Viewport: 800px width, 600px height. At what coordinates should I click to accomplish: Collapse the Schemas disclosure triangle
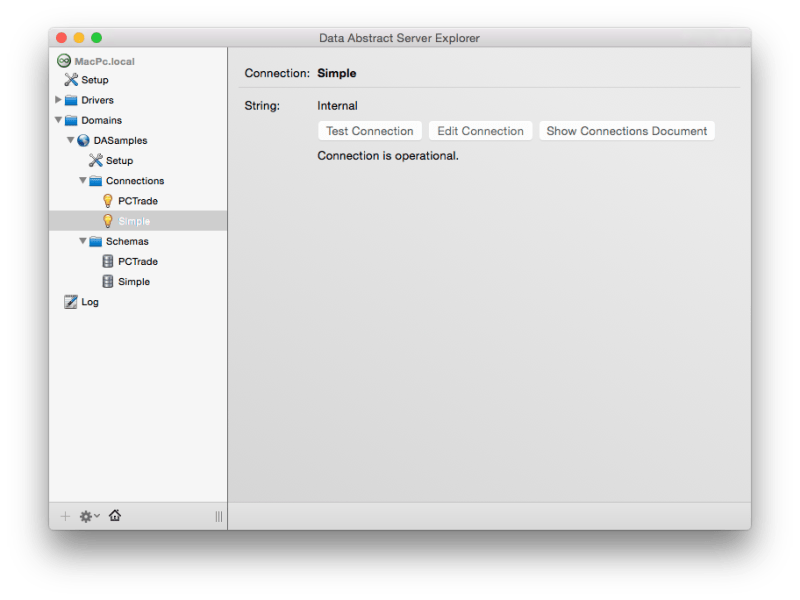[x=84, y=241]
